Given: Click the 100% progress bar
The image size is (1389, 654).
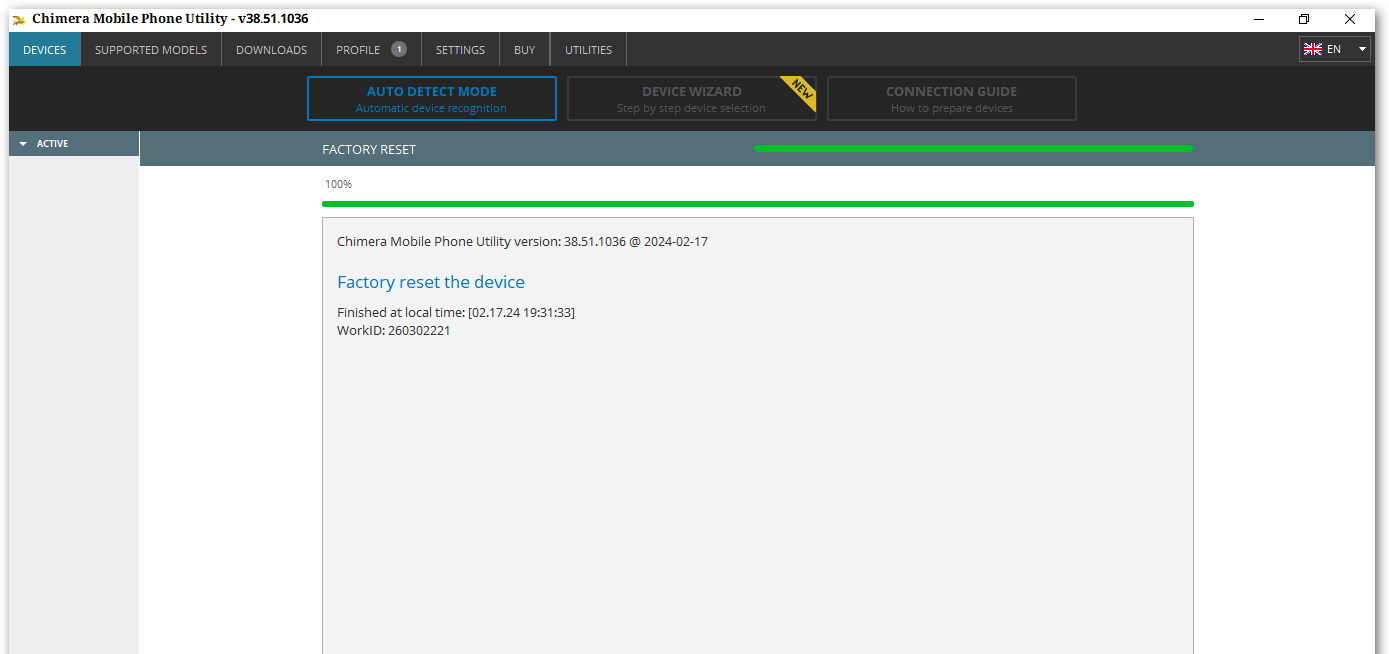Looking at the screenshot, I should (x=758, y=204).
